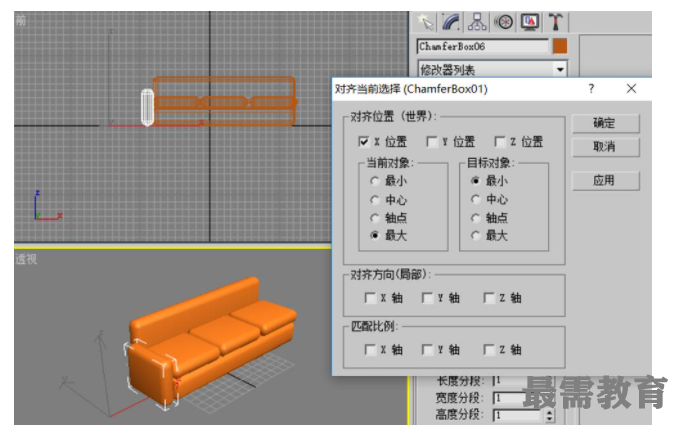Toggle the X 位置 checkbox
Viewport: 674px width, 432px height.
coord(364,141)
